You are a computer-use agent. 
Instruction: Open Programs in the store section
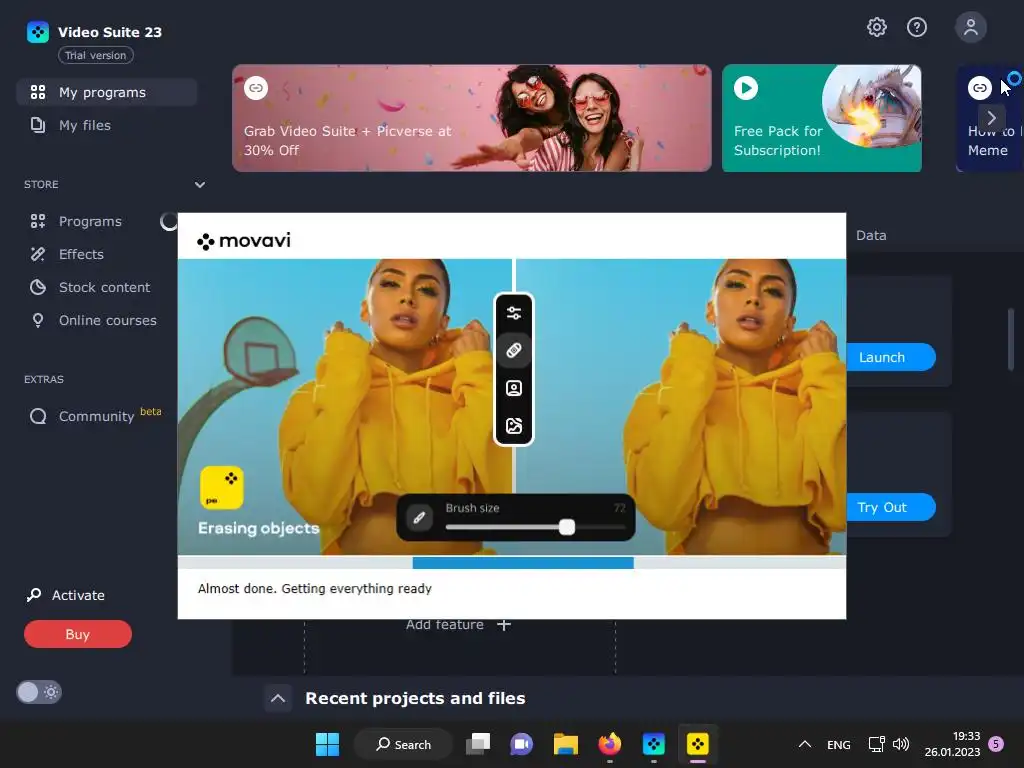coord(89,221)
